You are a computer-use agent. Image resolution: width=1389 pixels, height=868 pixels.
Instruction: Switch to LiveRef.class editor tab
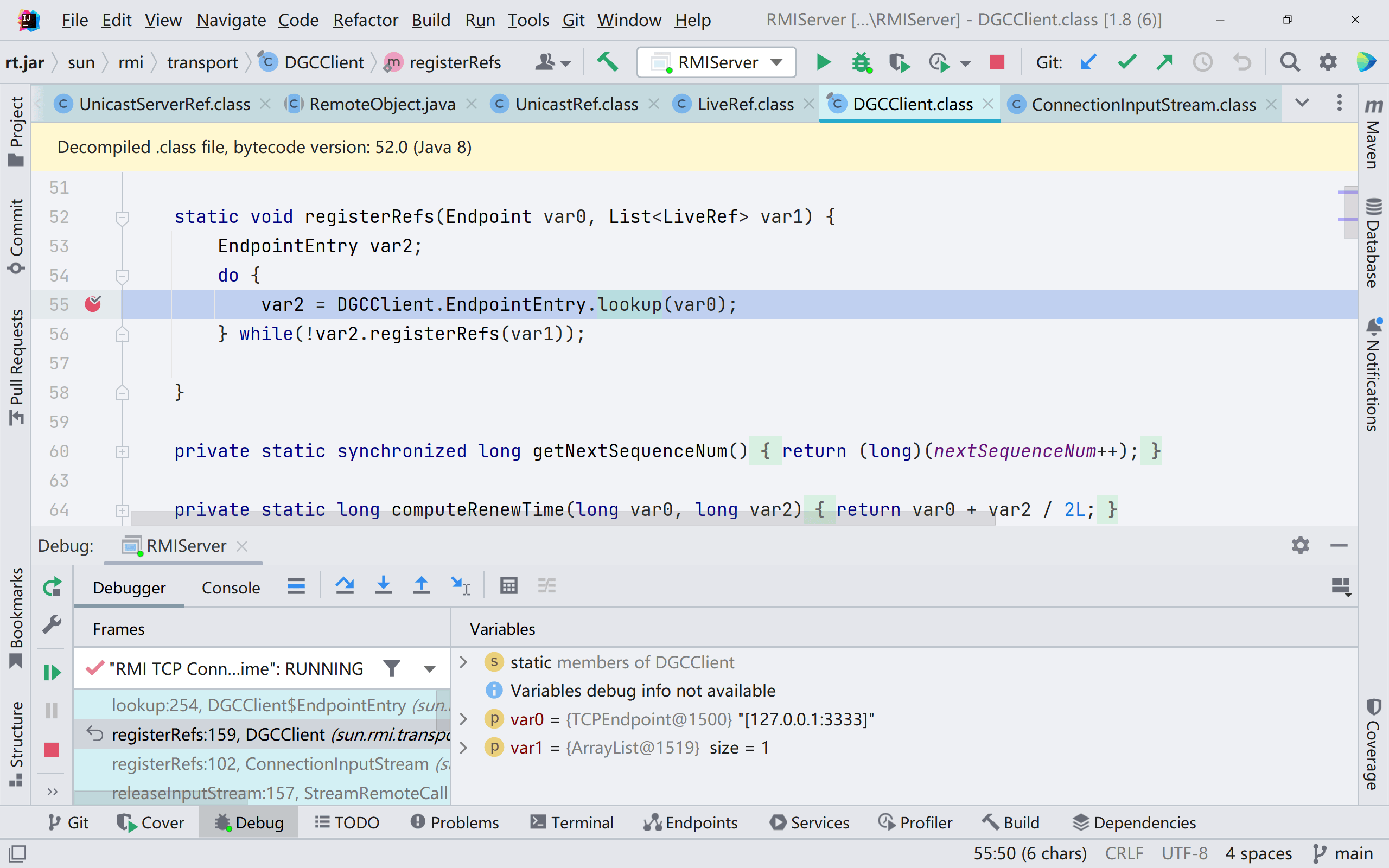click(x=744, y=104)
